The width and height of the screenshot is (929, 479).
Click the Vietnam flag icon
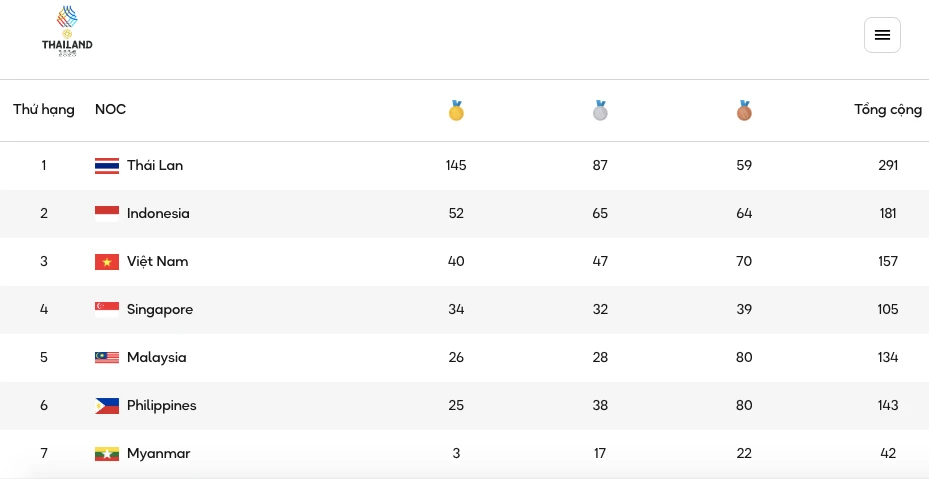[x=107, y=262]
